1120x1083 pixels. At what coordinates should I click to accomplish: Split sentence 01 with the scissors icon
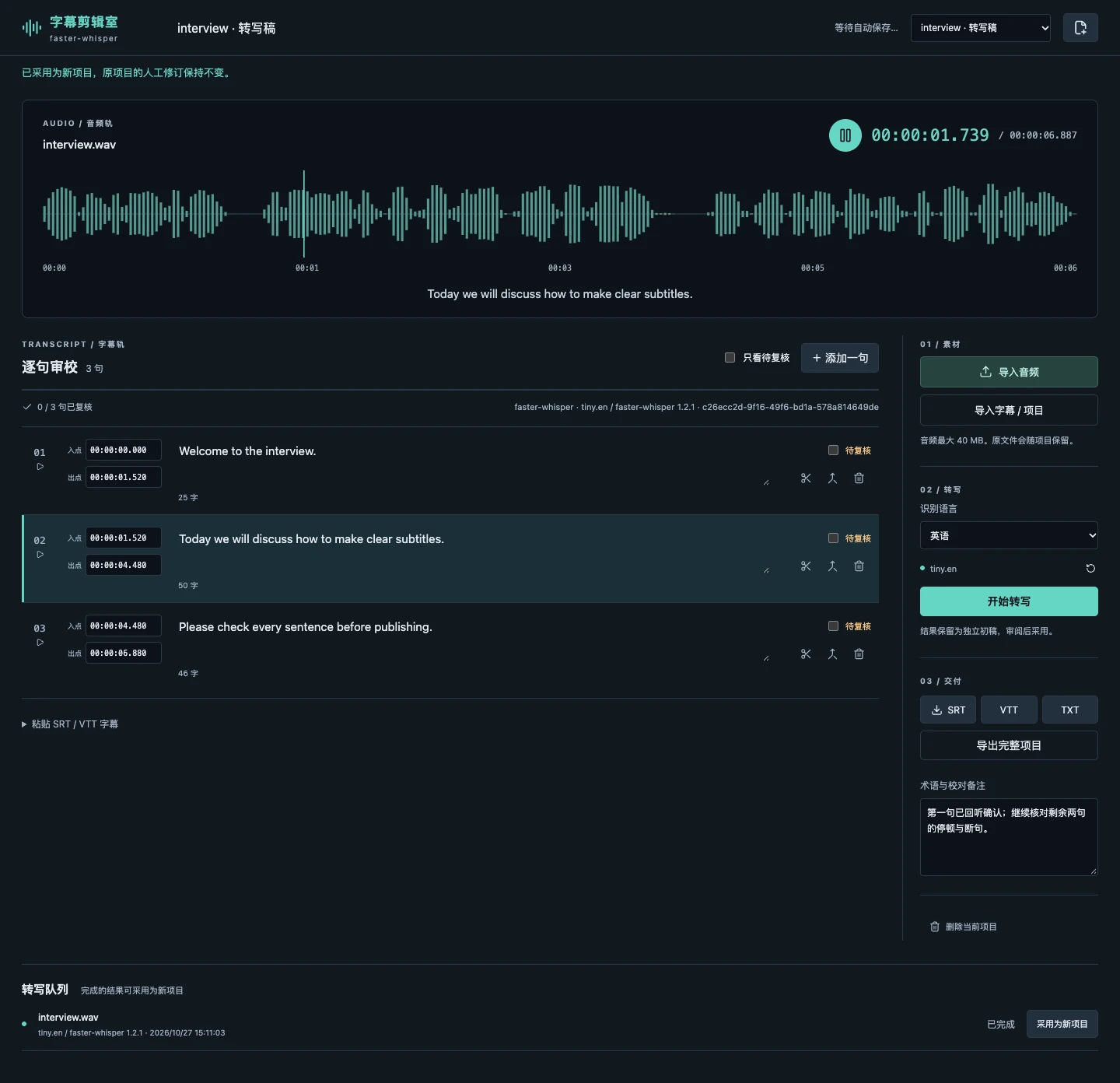point(806,478)
